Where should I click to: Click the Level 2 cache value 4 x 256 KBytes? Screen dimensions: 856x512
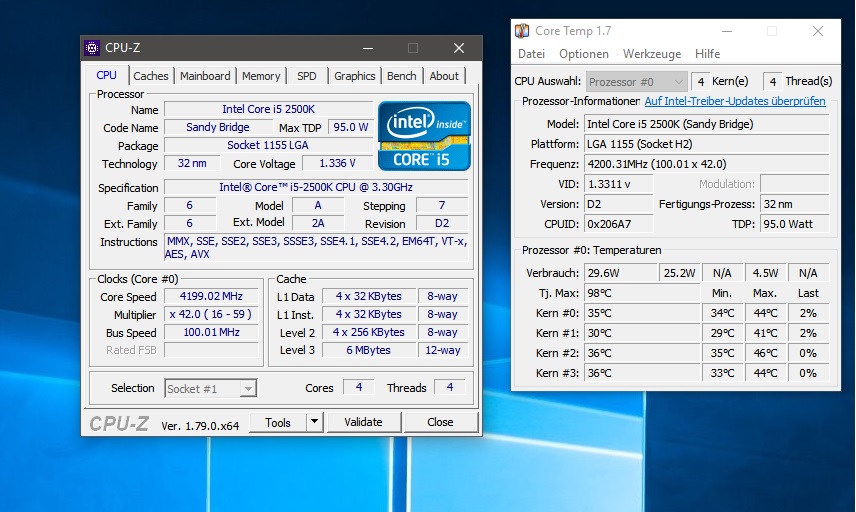369,332
